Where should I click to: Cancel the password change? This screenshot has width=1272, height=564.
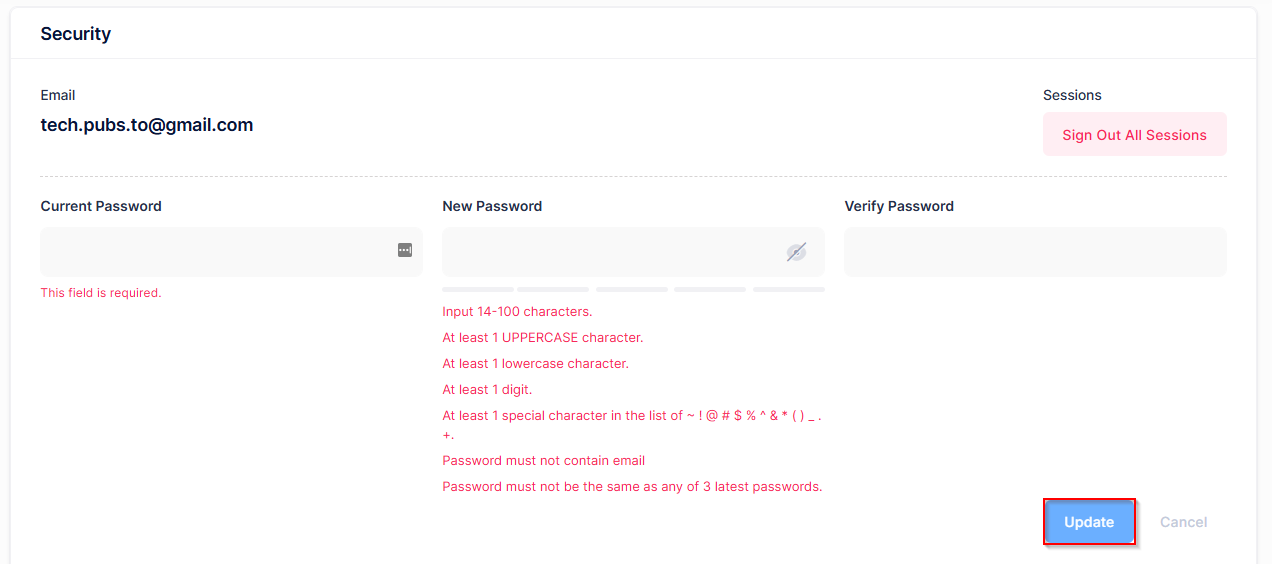tap(1183, 522)
